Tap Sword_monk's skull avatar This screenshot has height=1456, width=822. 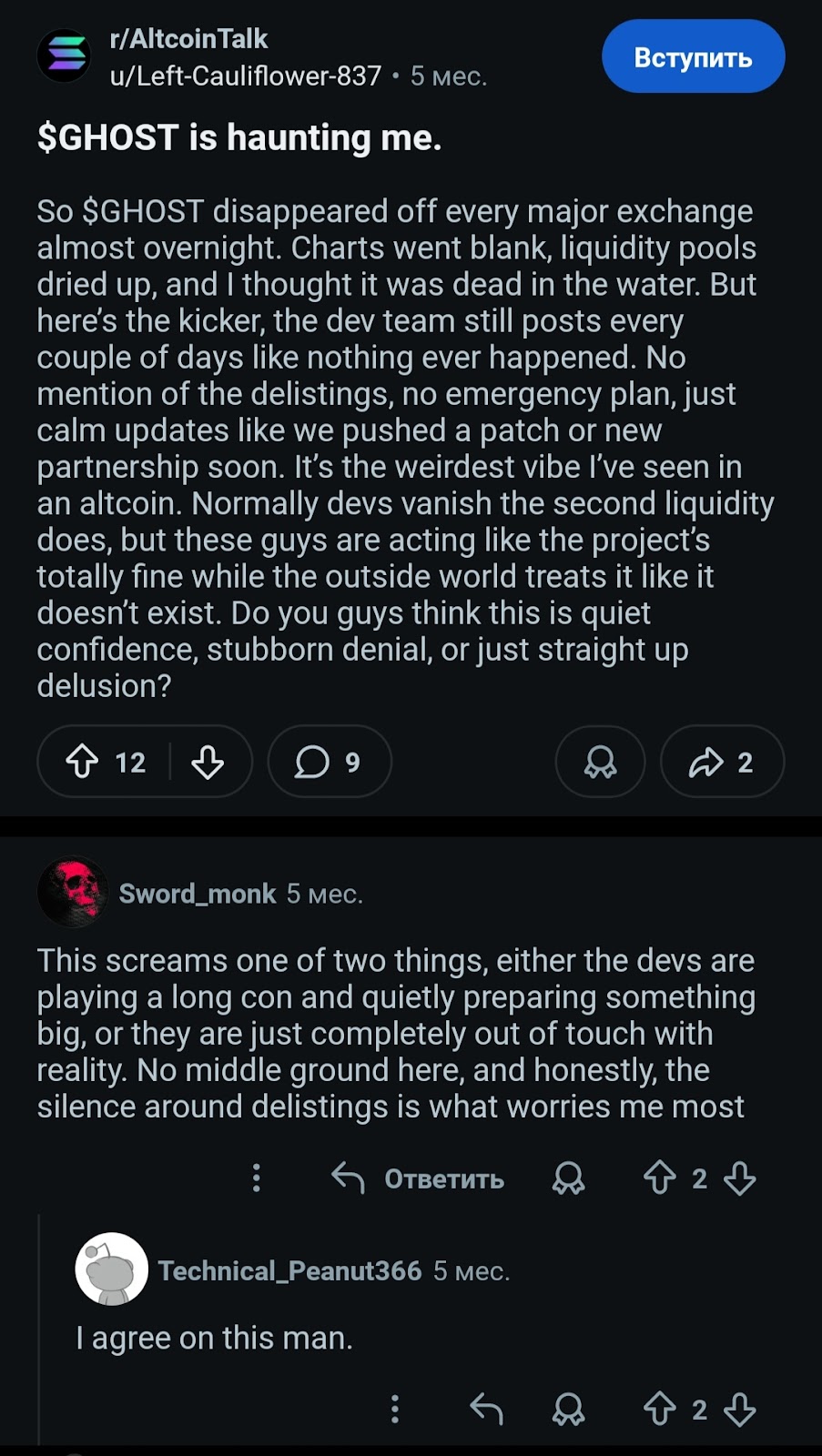tap(73, 893)
